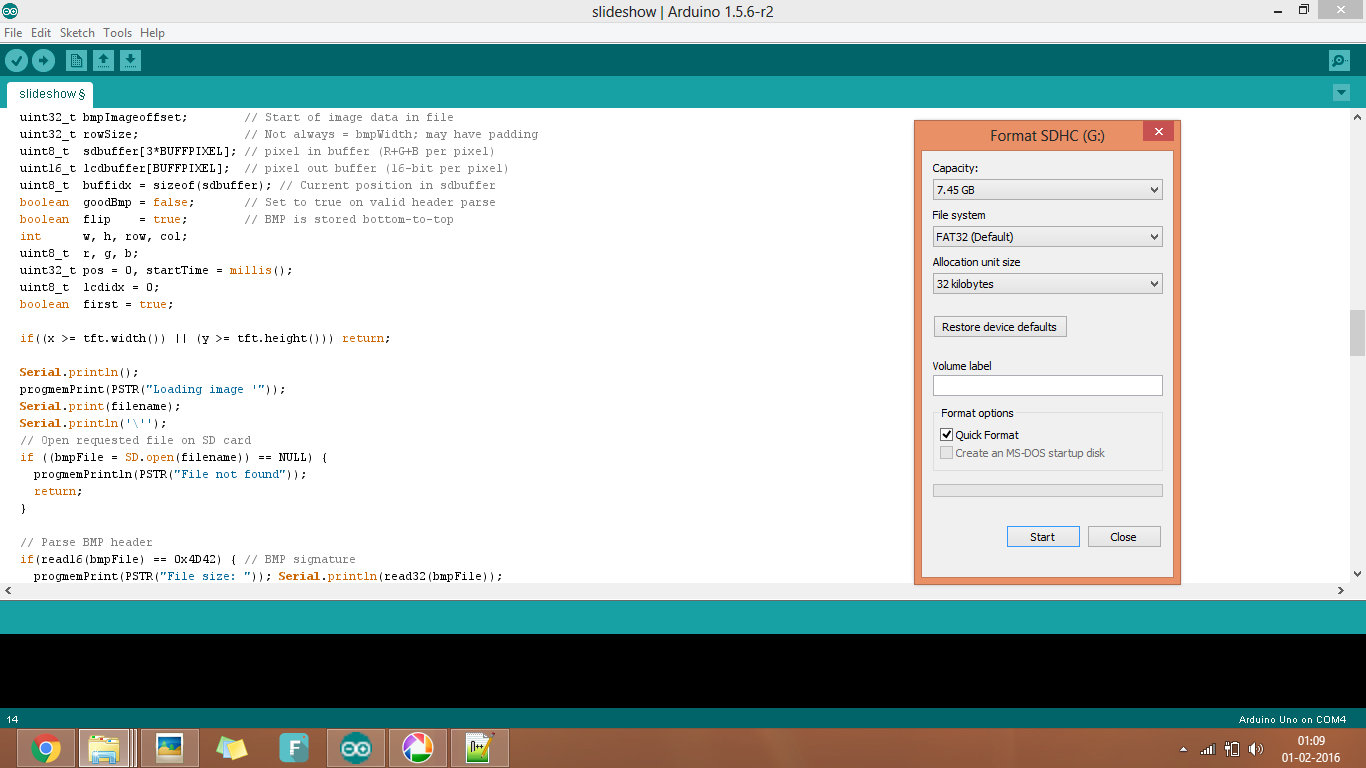Click the editor vertical scrollbar thumb
Image resolution: width=1366 pixels, height=768 pixels.
coord(1357,332)
